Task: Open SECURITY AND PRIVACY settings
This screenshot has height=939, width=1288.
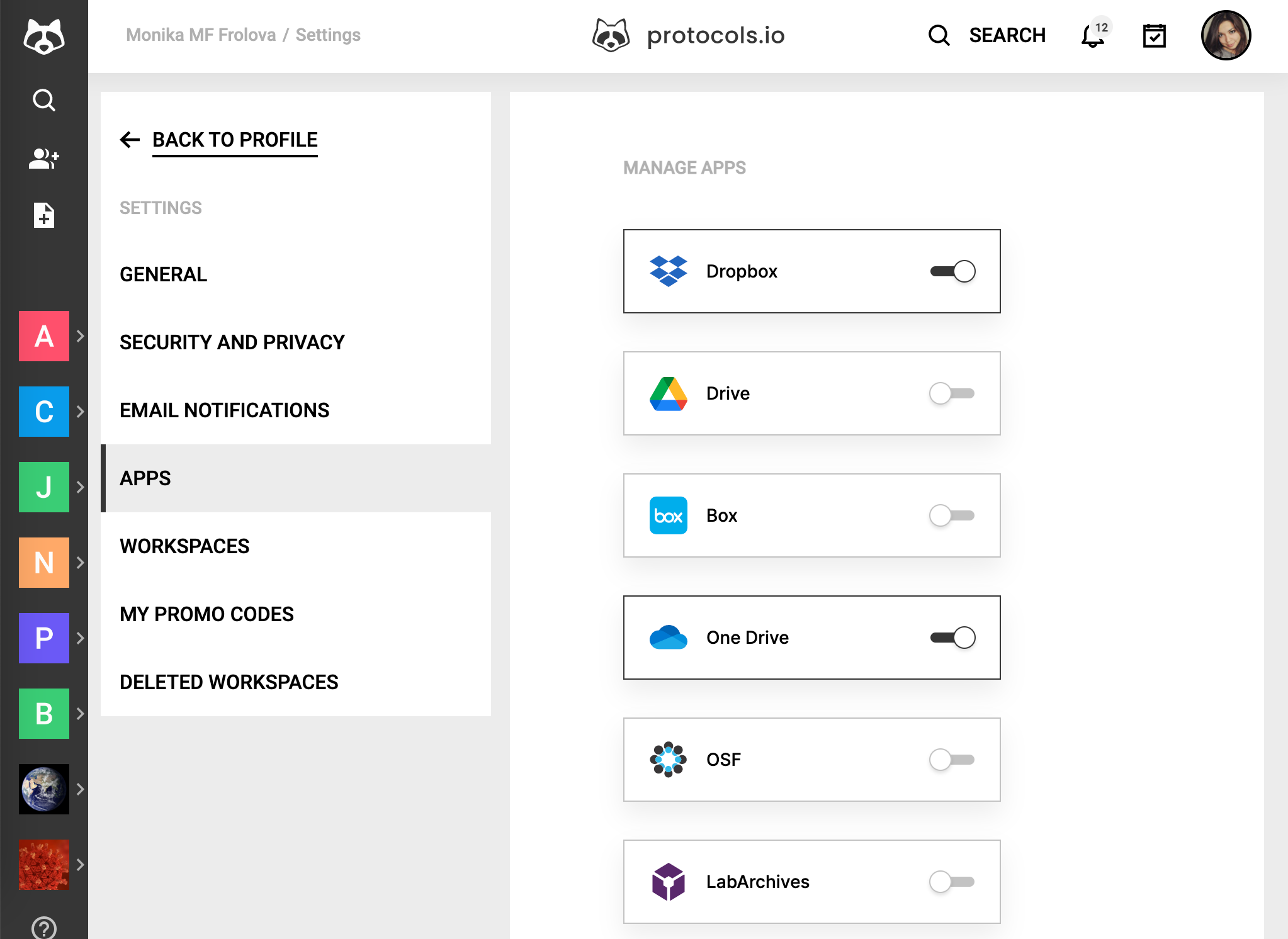Action: [232, 342]
